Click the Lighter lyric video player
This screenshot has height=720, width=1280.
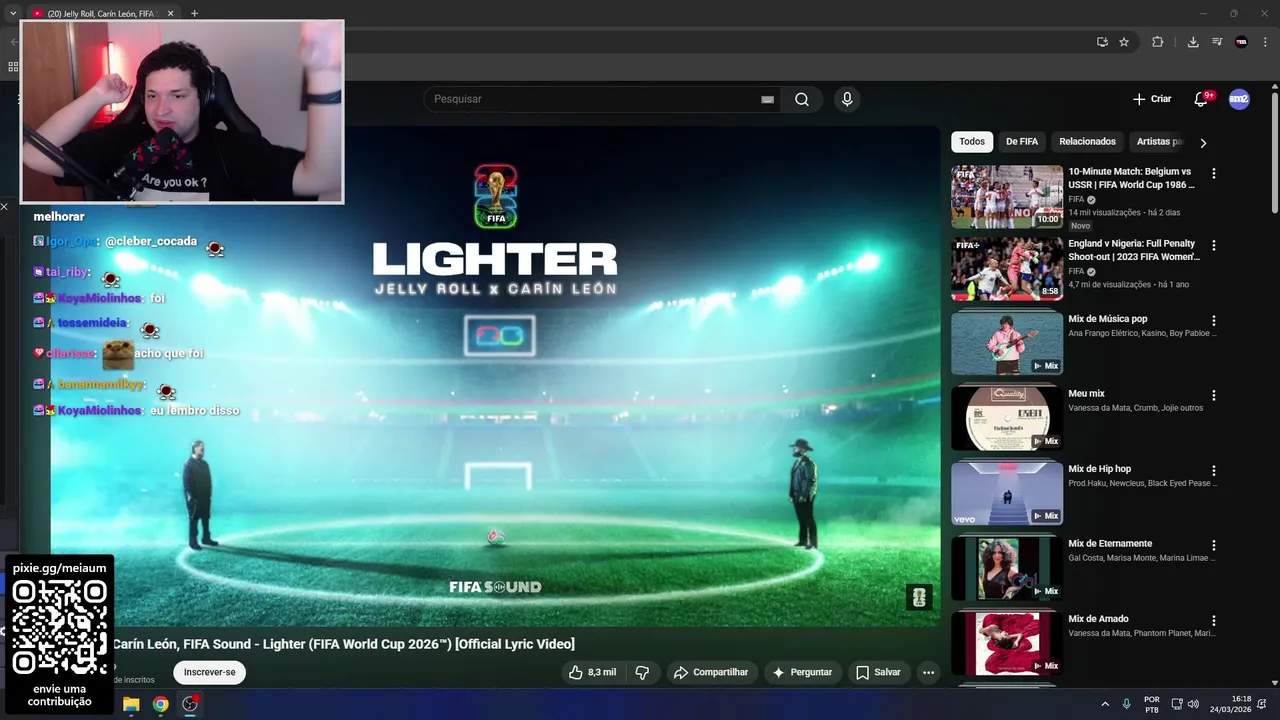click(495, 376)
